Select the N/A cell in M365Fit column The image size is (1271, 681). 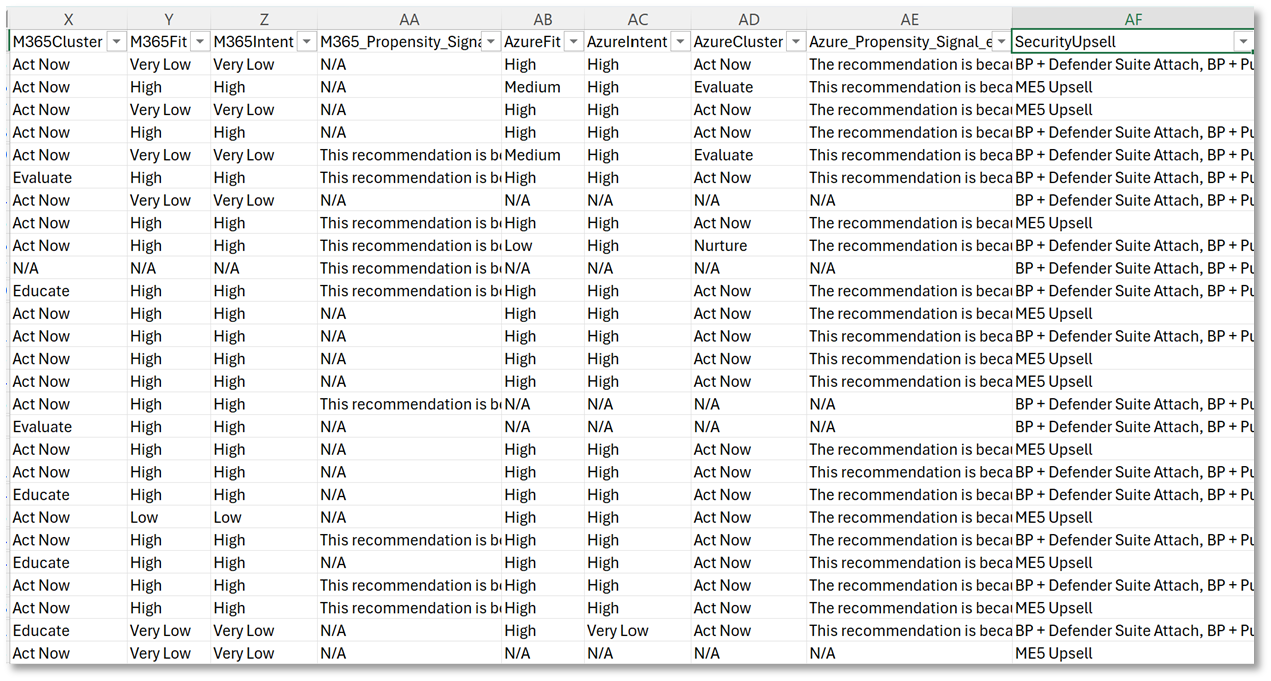coord(169,268)
